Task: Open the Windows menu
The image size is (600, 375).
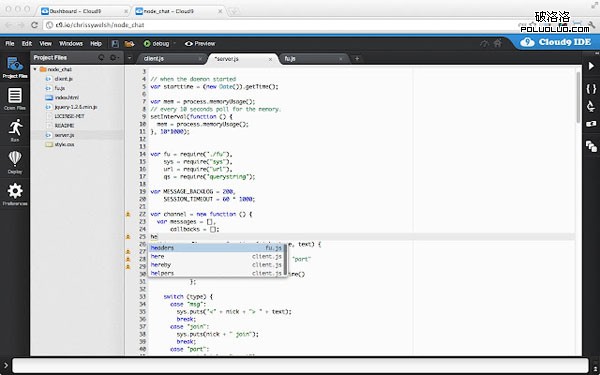Action: [x=71, y=44]
